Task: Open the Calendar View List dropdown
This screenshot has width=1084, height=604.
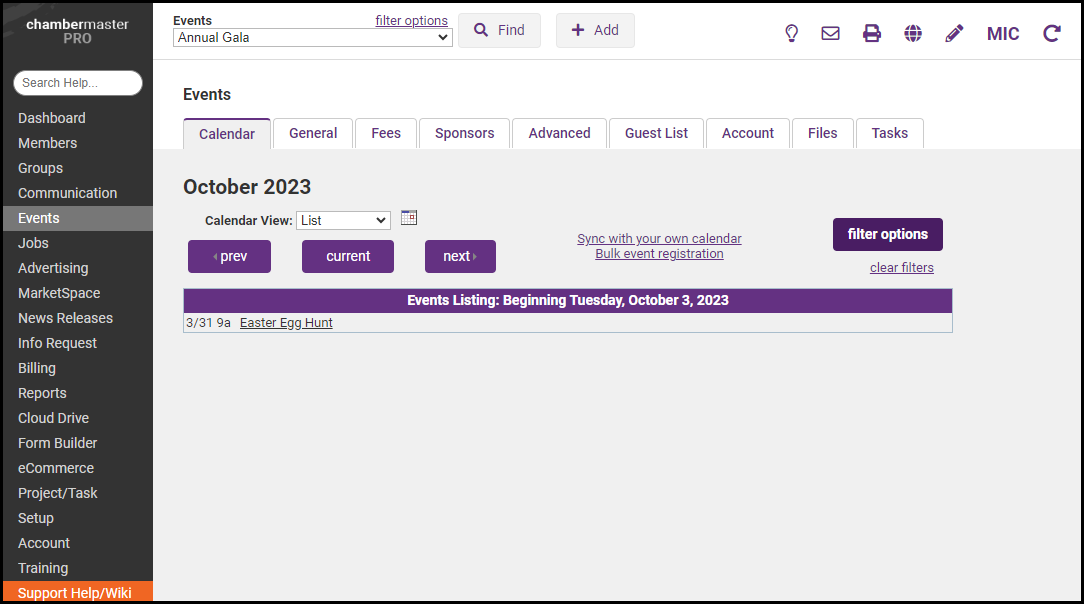Action: pos(343,220)
